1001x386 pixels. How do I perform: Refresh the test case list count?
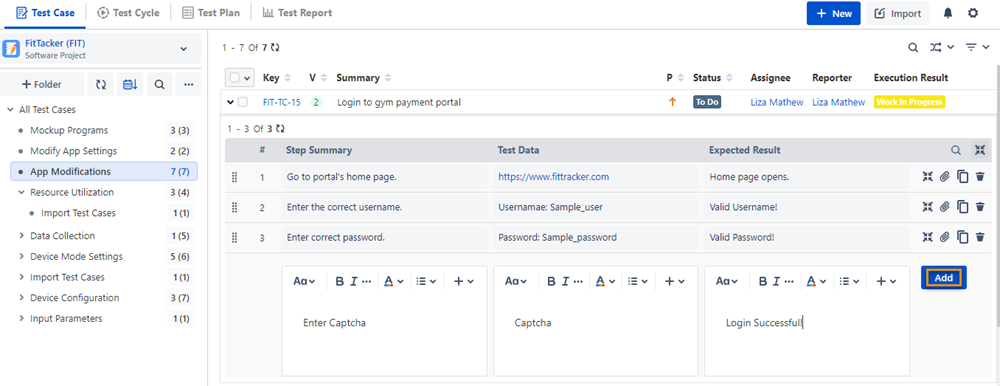[x=275, y=47]
